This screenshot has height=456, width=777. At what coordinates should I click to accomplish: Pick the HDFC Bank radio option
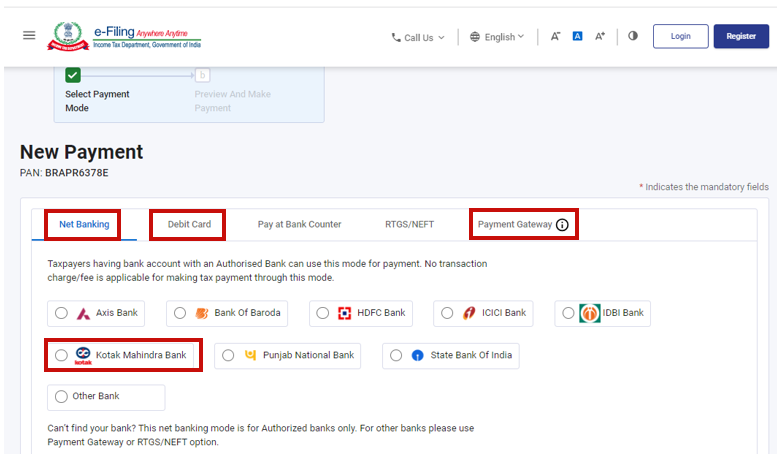(323, 313)
